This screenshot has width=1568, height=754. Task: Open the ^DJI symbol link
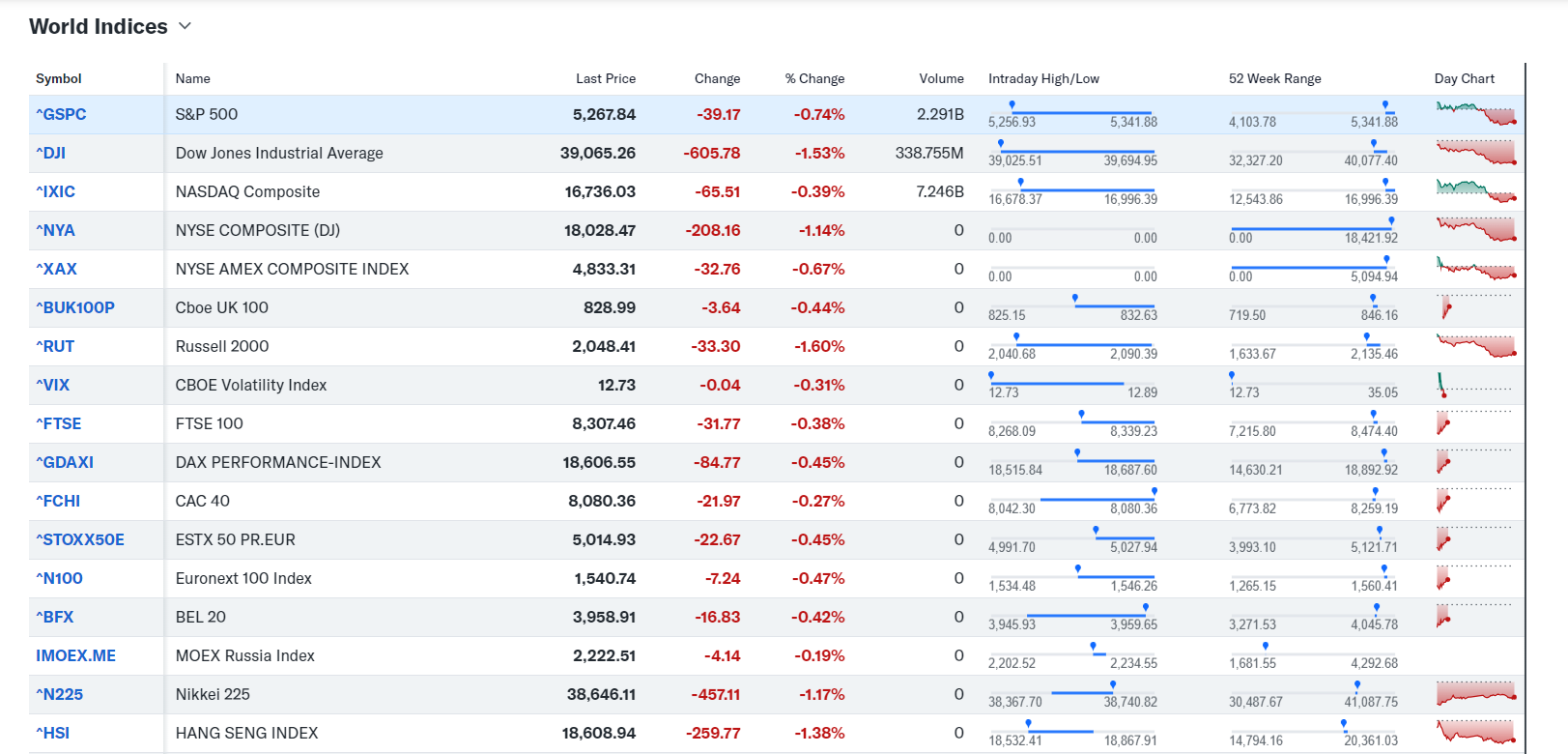tap(50, 153)
